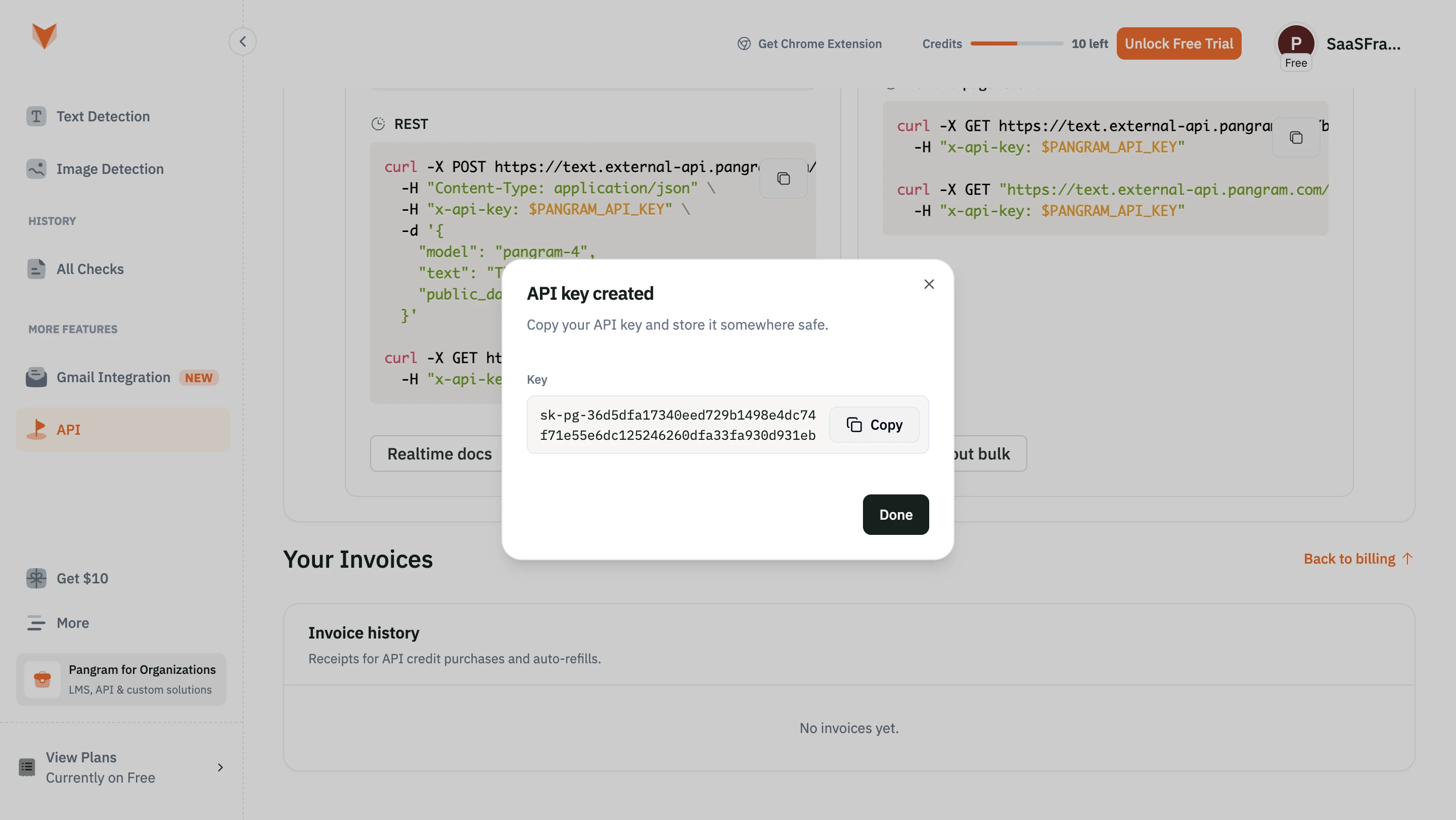
Task: Click the Text Detection T icon
Action: click(x=36, y=116)
